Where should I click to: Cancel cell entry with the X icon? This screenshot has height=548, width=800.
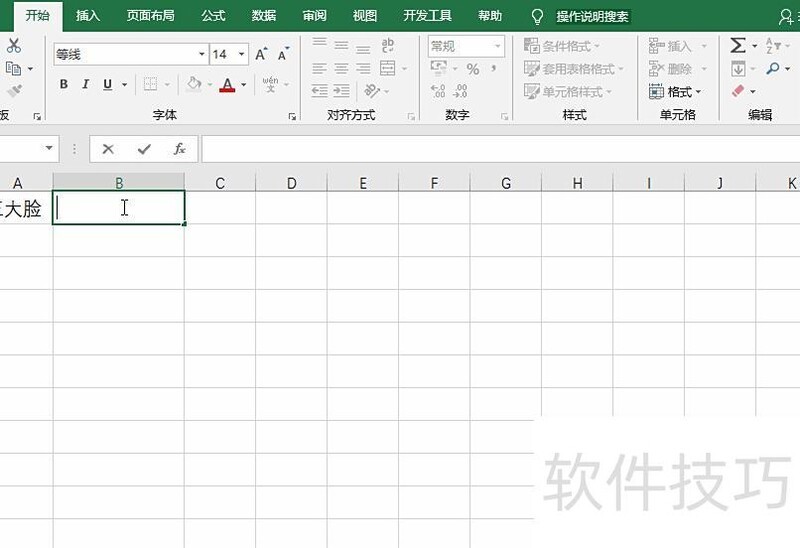pyautogui.click(x=108, y=149)
